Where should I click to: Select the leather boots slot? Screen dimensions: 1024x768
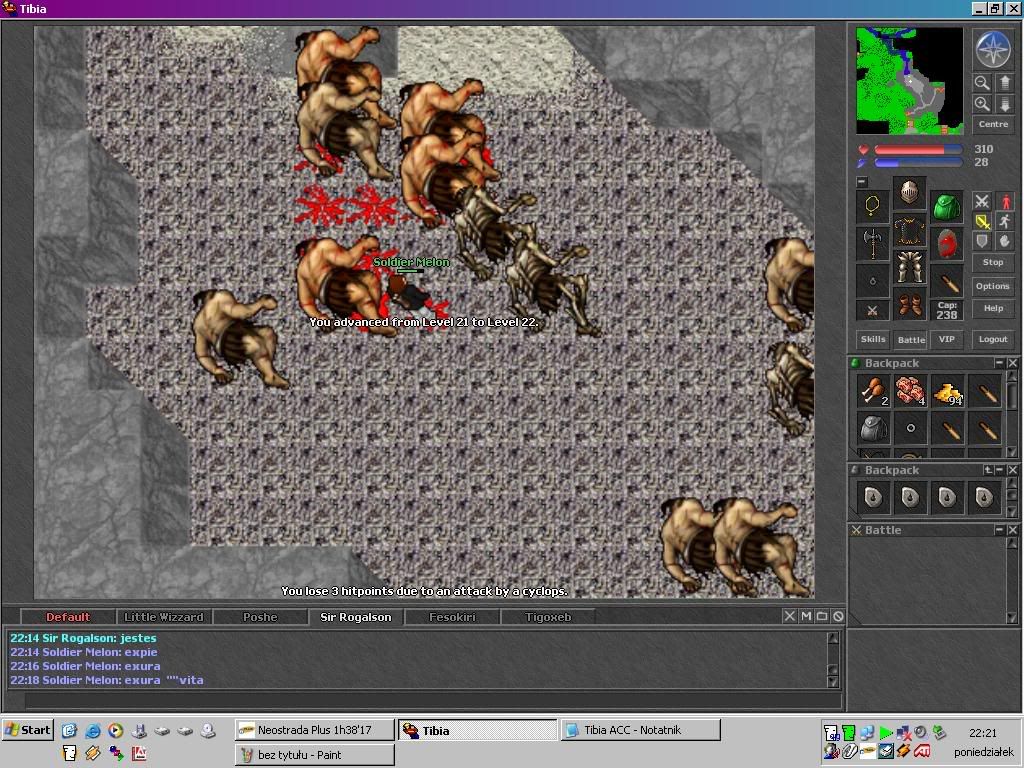(x=910, y=304)
